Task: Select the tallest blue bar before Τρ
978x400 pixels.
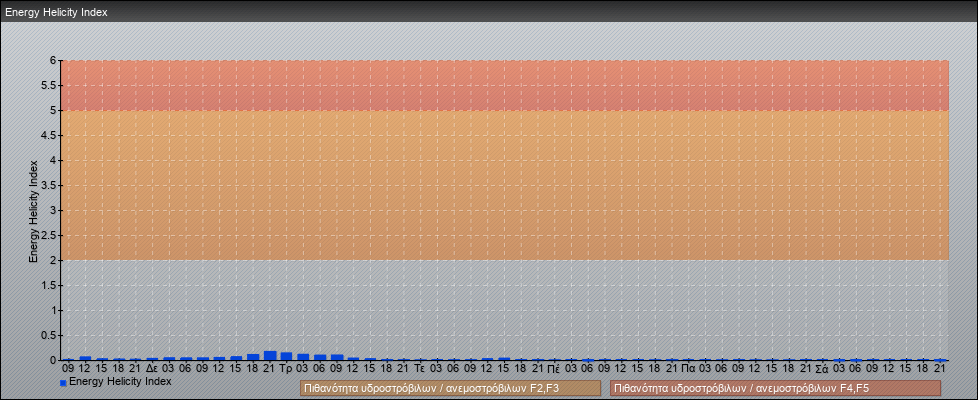Action: [x=270, y=355]
